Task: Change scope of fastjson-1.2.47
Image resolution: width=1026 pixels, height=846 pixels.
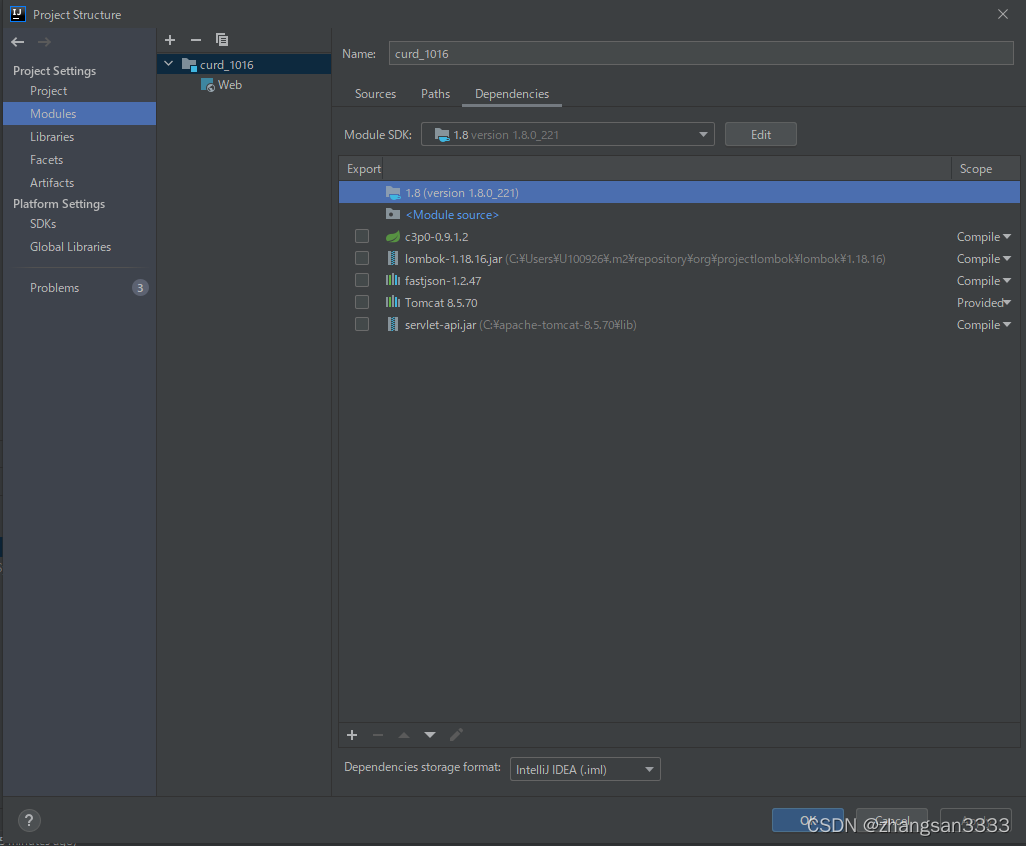Action: point(983,281)
